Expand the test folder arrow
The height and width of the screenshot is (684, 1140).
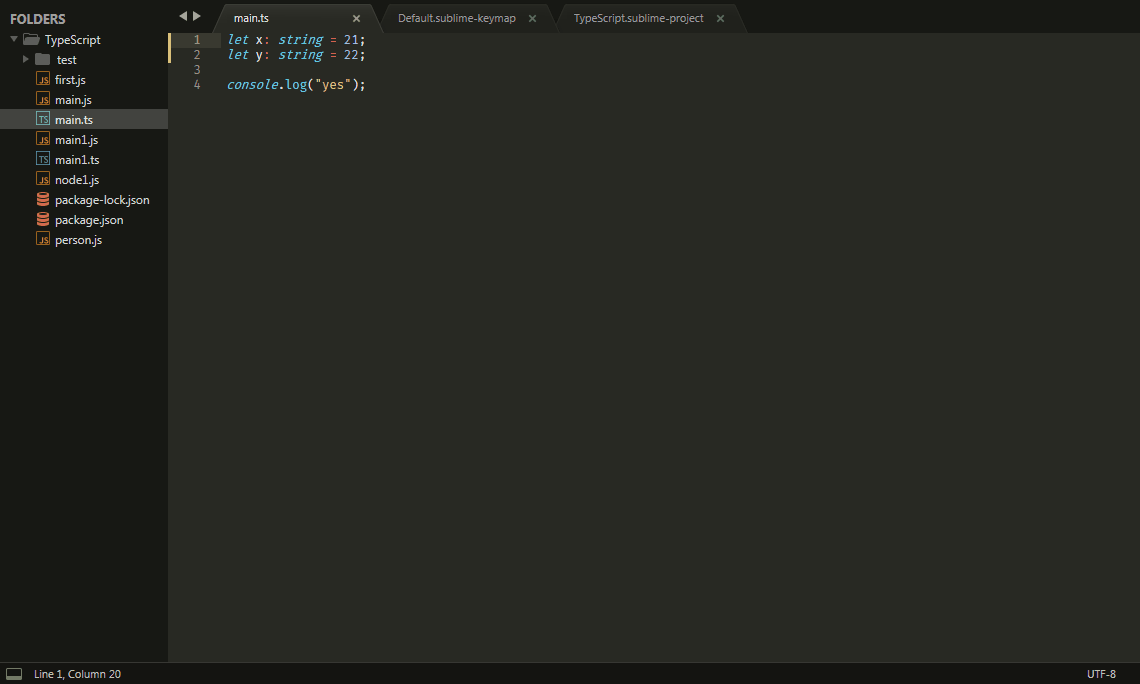click(x=25, y=59)
